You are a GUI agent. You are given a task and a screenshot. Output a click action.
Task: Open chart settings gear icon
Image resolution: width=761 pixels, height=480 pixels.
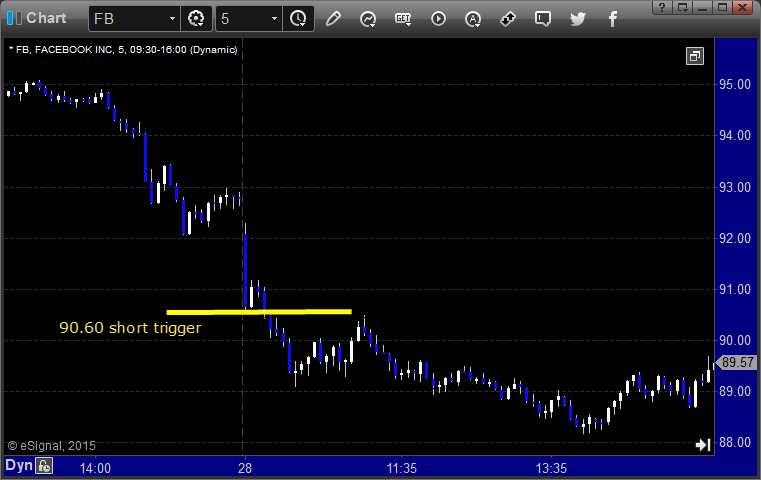click(196, 19)
